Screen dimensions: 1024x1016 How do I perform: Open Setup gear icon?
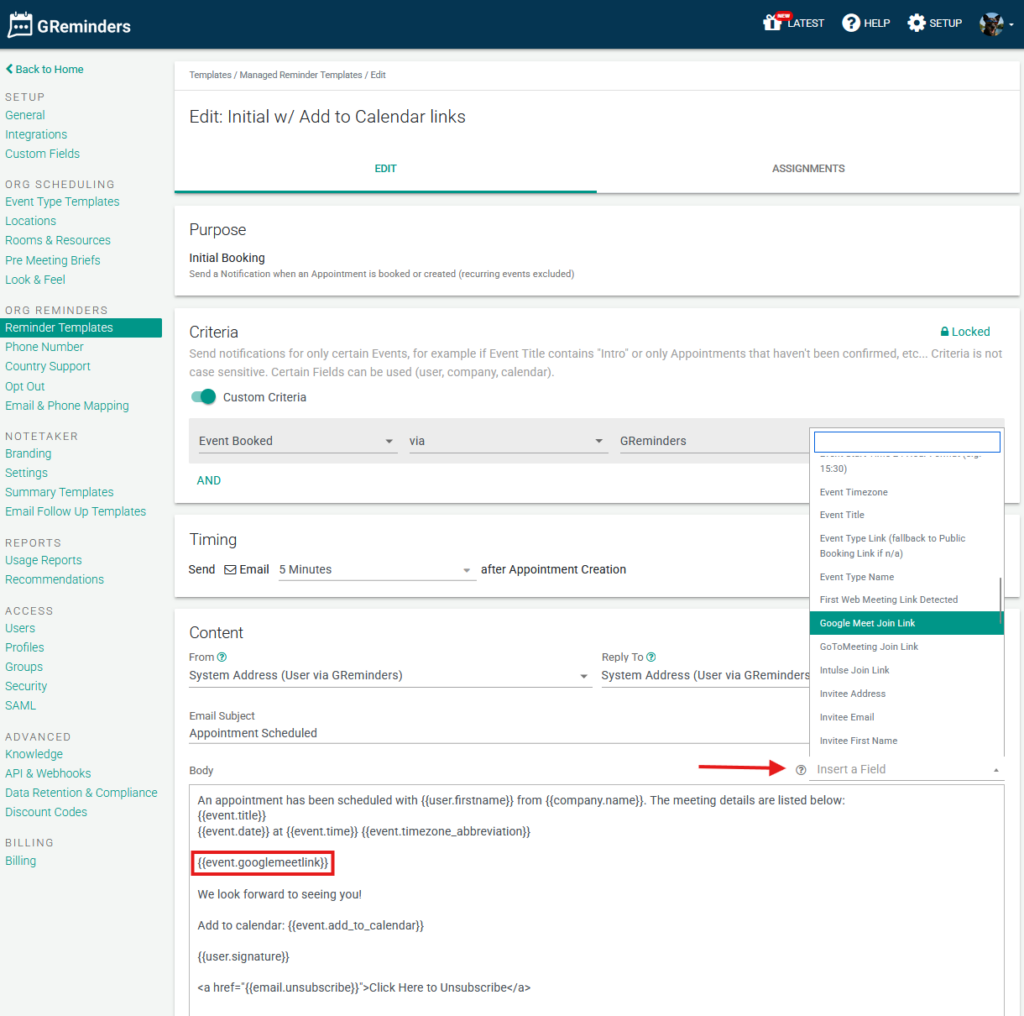click(x=916, y=23)
